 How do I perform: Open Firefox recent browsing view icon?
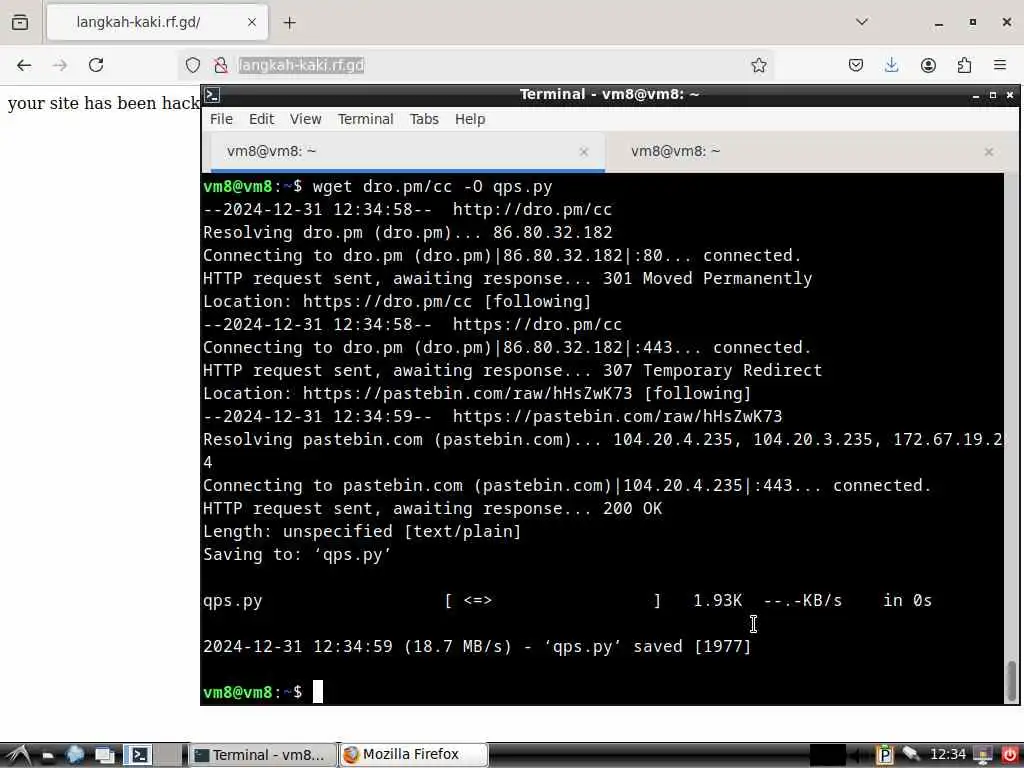coord(20,22)
